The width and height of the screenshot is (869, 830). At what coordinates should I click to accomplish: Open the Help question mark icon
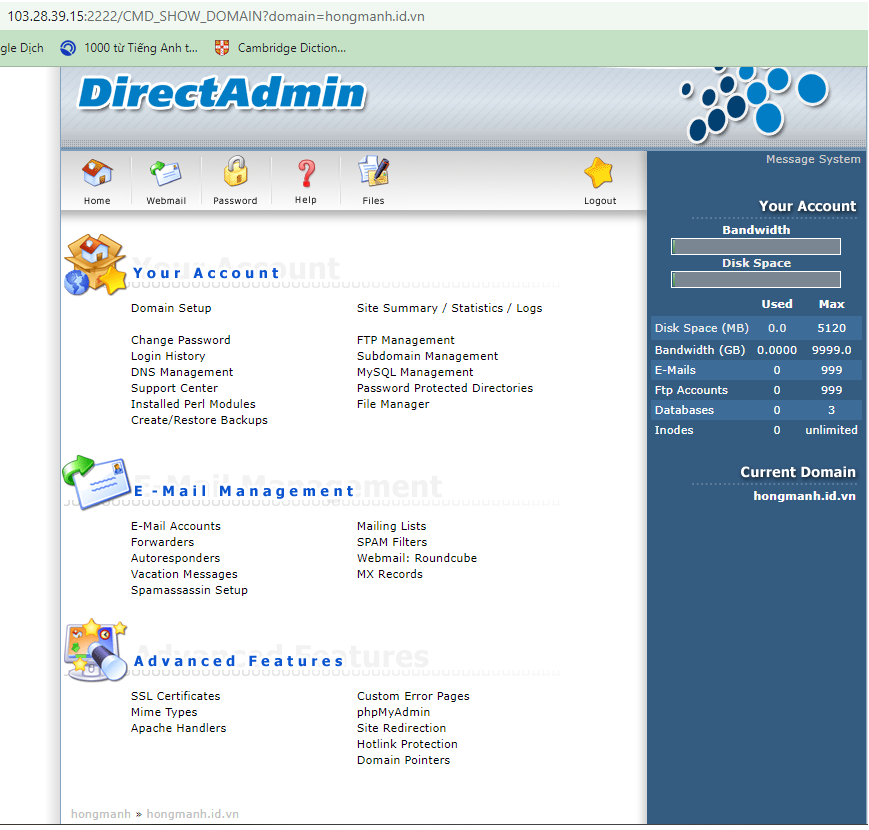click(x=306, y=173)
